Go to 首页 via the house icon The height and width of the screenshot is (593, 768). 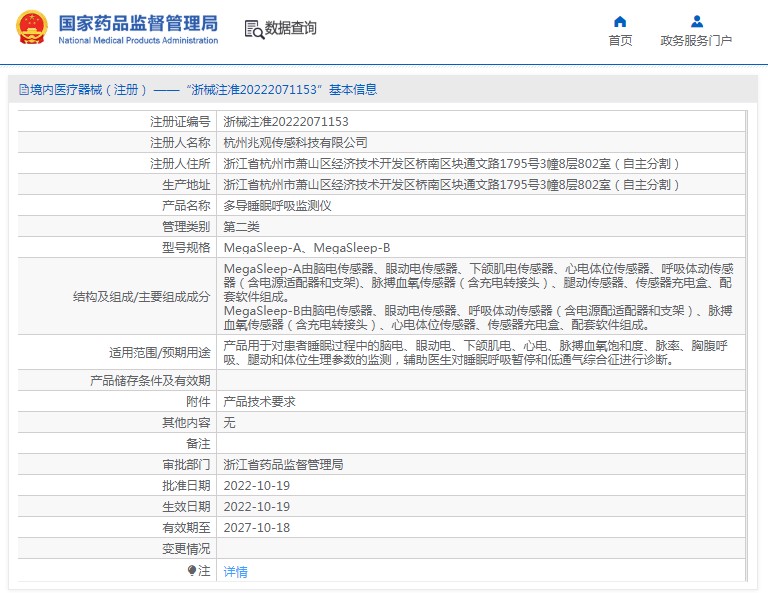click(620, 21)
